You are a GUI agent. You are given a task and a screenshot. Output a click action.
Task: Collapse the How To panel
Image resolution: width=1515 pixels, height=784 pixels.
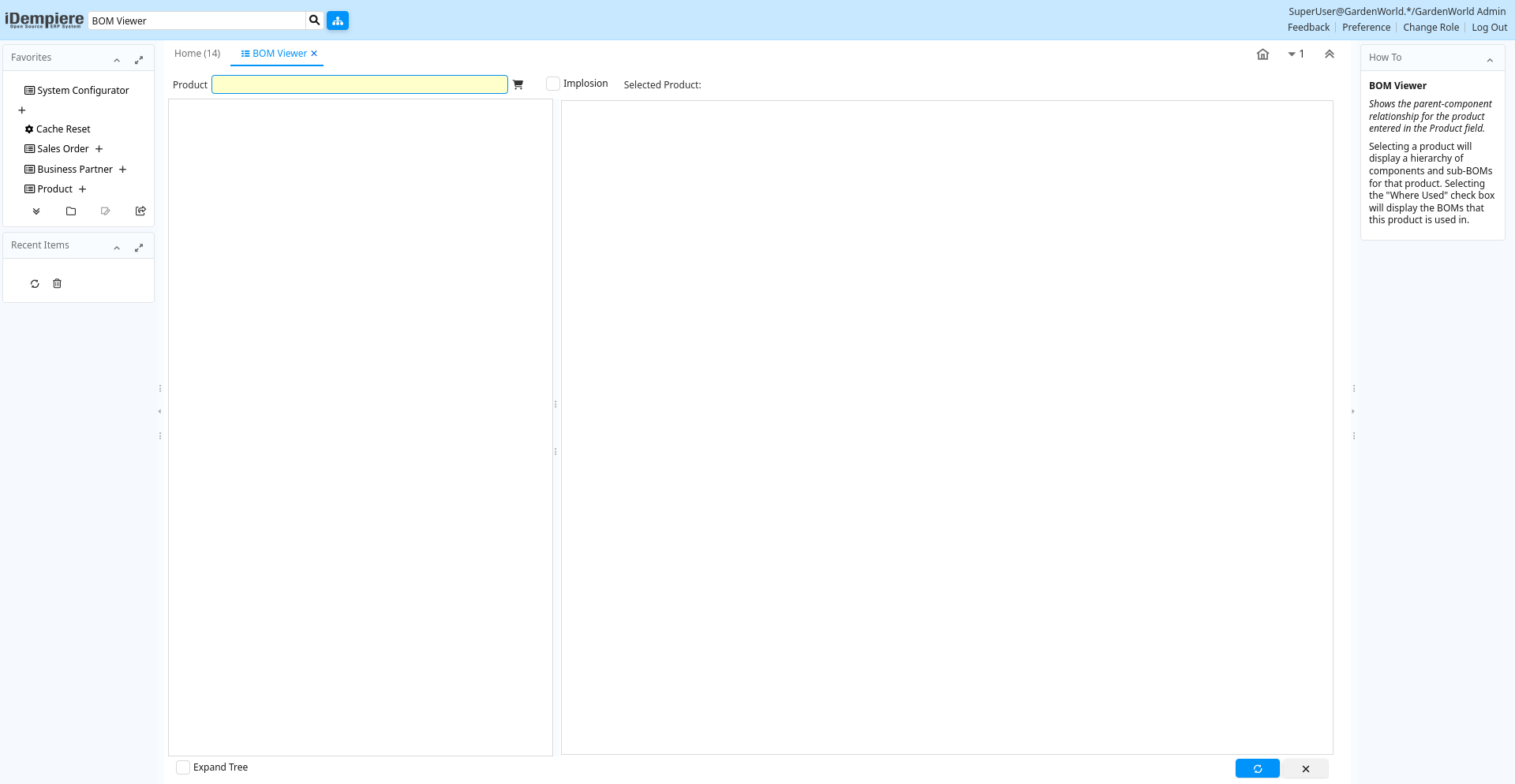pos(1490,60)
